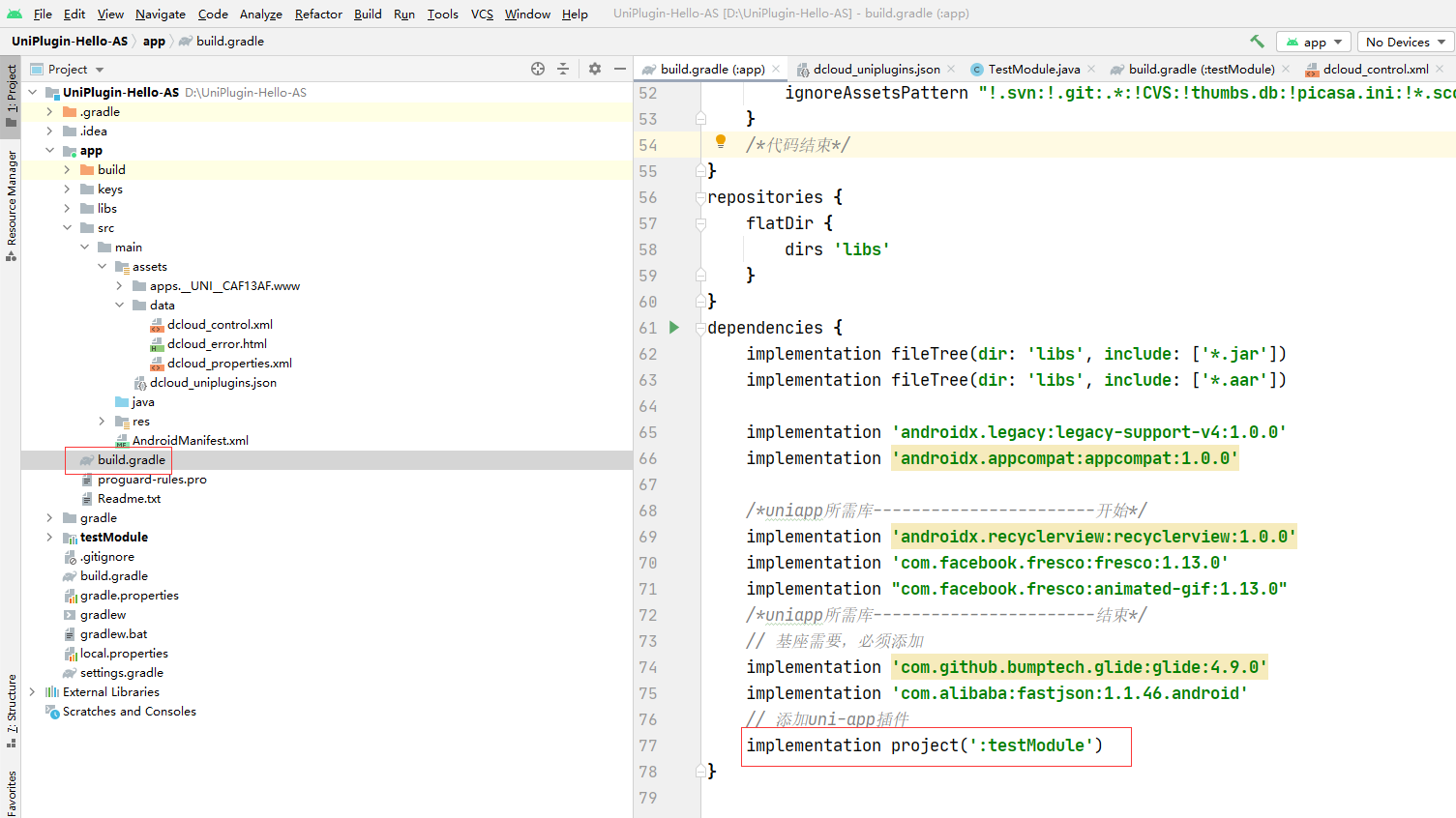Image resolution: width=1456 pixels, height=818 pixels.
Task: Collapse the UniPlugin-Hello-AS root node
Action: pos(33,92)
